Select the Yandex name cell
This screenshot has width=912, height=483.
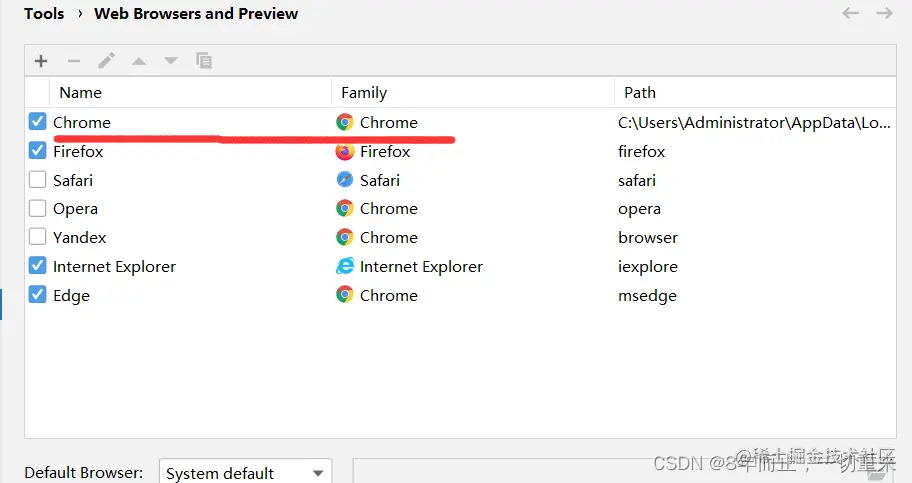pos(80,238)
